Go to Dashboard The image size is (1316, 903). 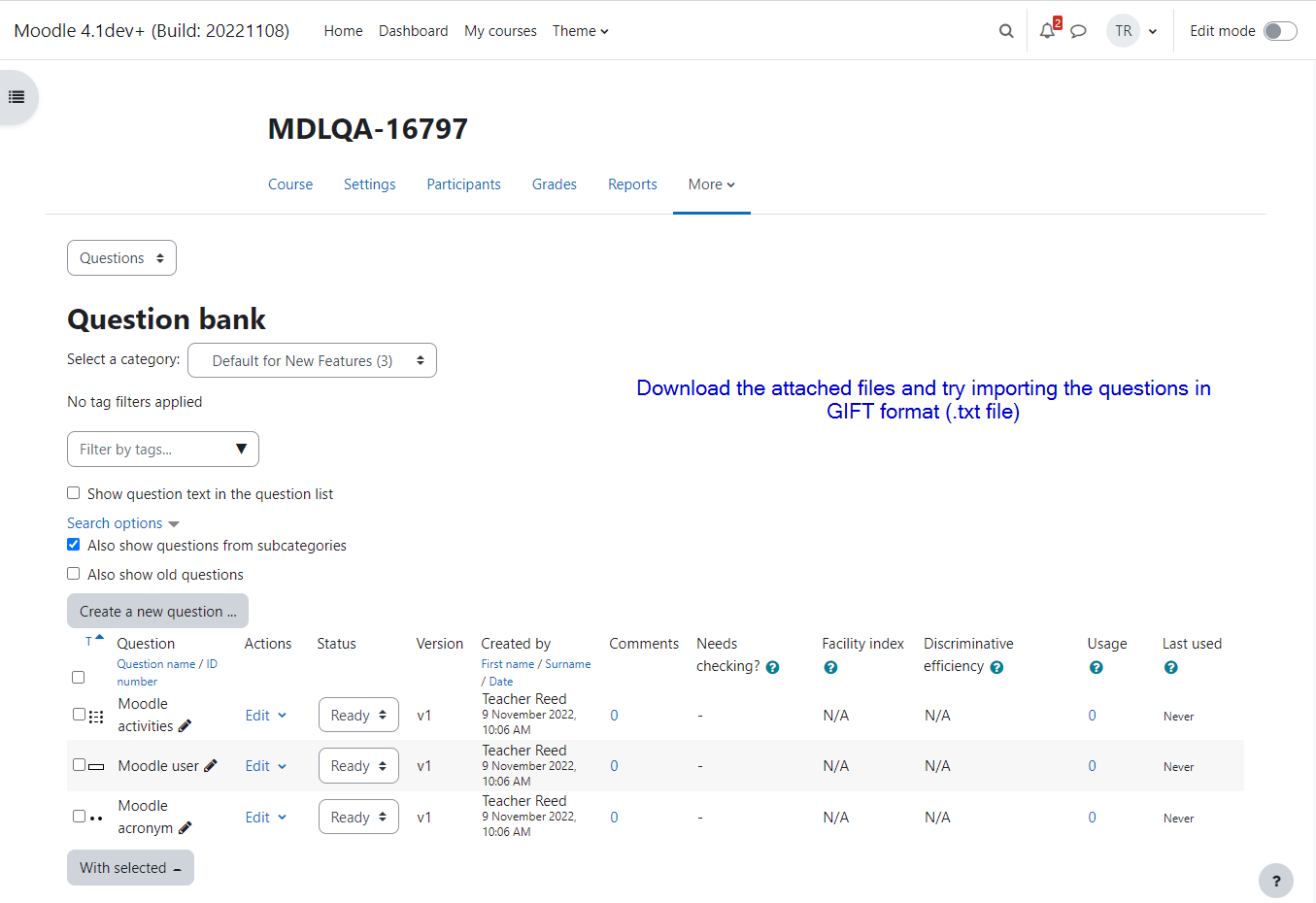pos(414,31)
